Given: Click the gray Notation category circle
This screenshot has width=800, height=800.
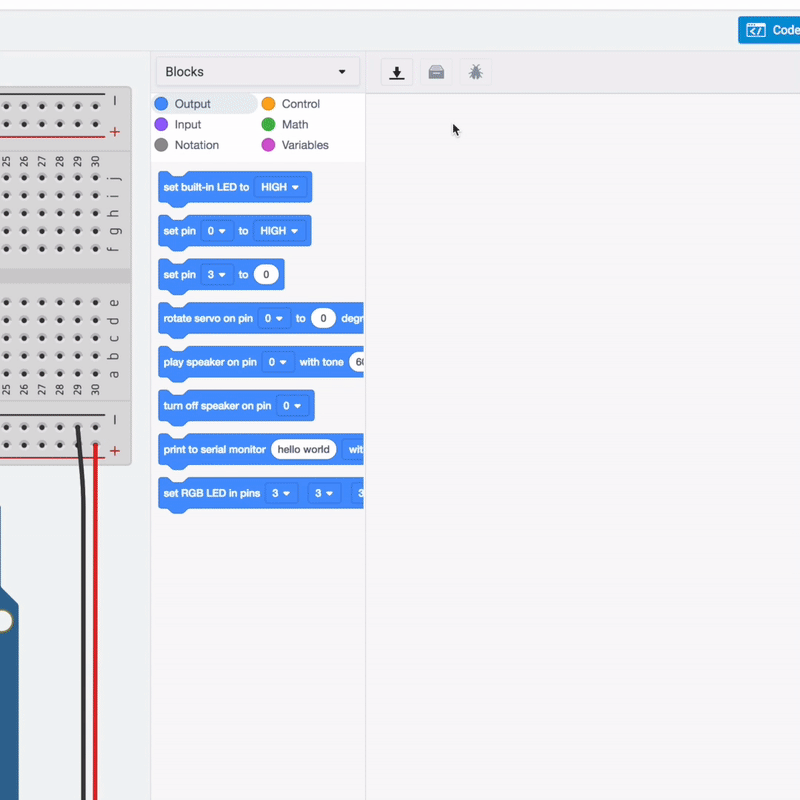Looking at the screenshot, I should tap(161, 145).
